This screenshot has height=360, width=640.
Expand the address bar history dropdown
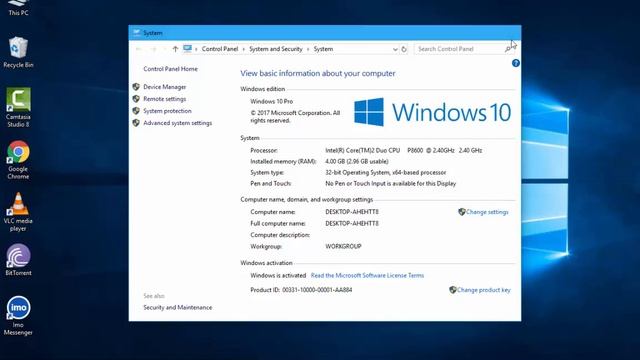point(395,49)
